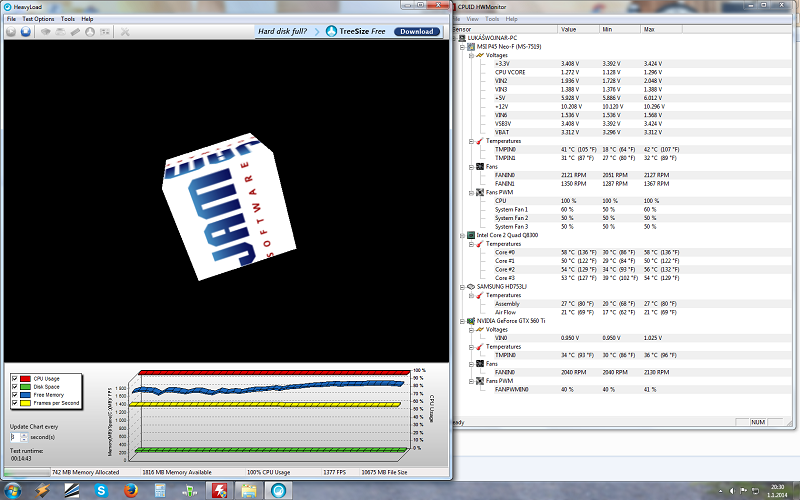
Task: Open HWMonitor Tools menu
Action: pos(492,19)
